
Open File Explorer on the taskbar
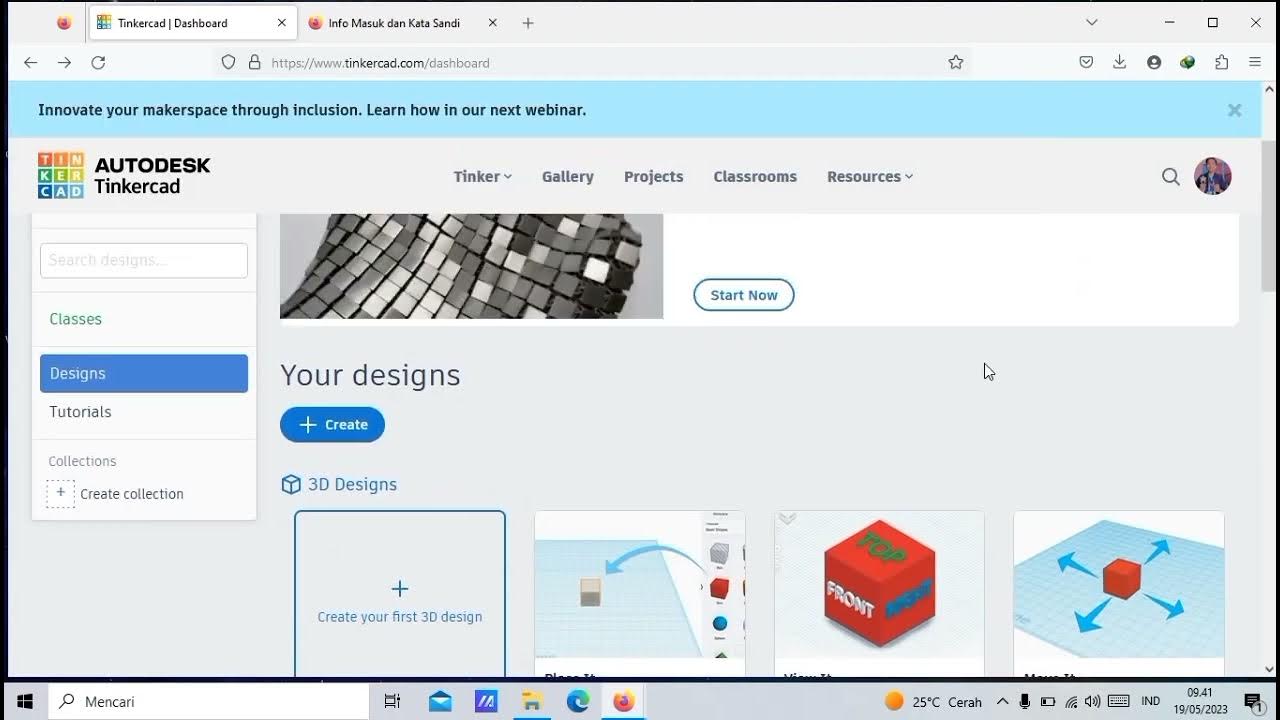[532, 701]
